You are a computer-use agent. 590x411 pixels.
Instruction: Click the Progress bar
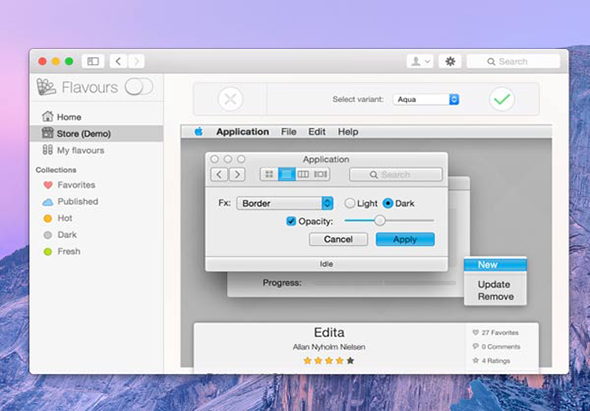[385, 283]
